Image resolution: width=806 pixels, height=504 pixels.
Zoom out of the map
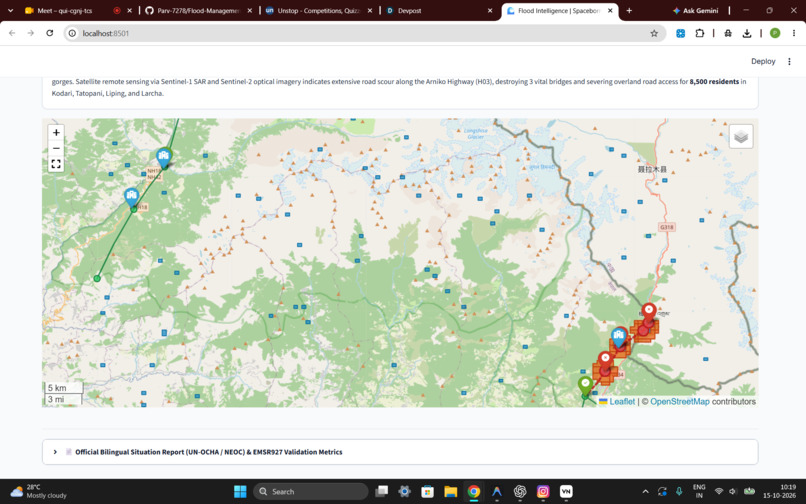56,149
